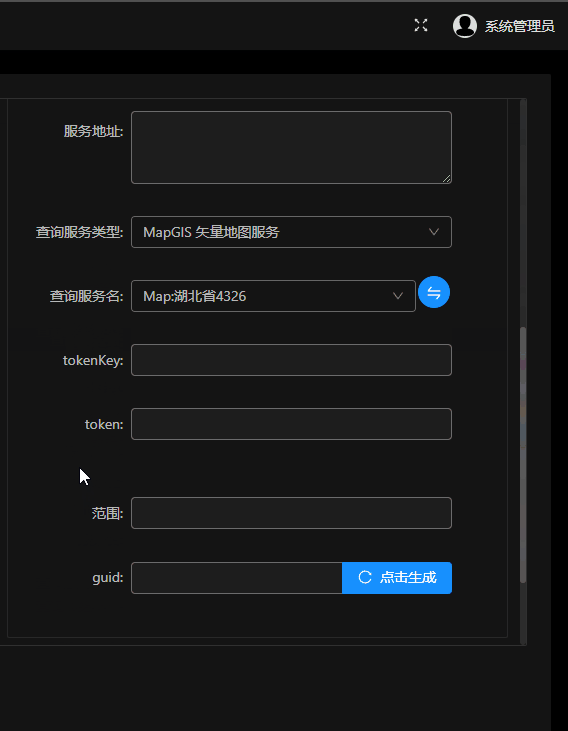The image size is (568, 731).
Task: Focus the 服务地址 text area
Action: (x=291, y=147)
